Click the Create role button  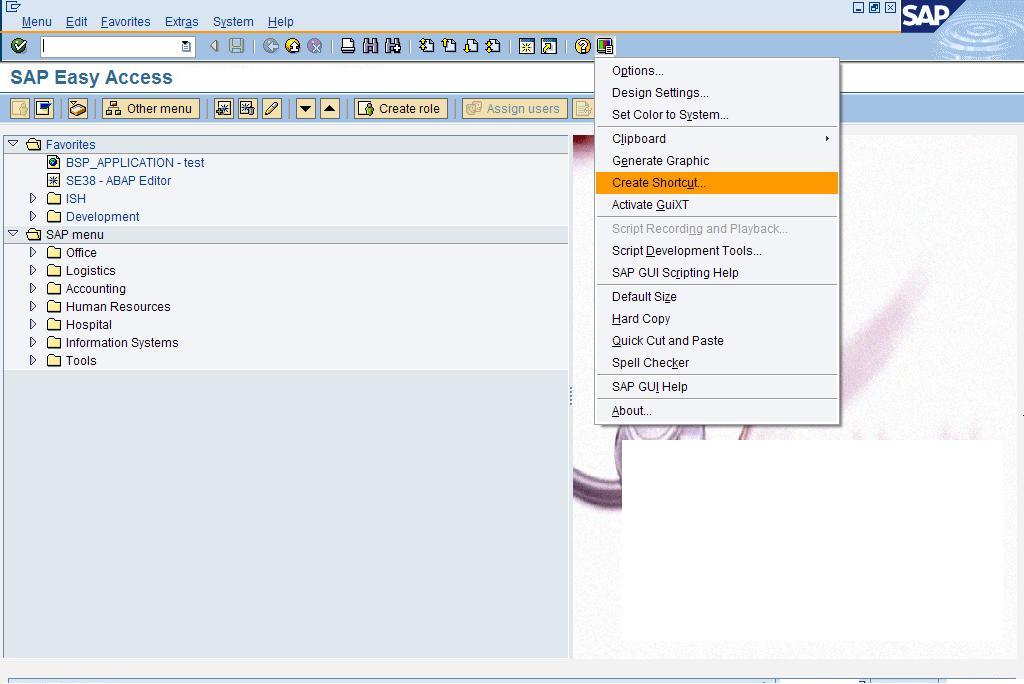click(x=399, y=109)
